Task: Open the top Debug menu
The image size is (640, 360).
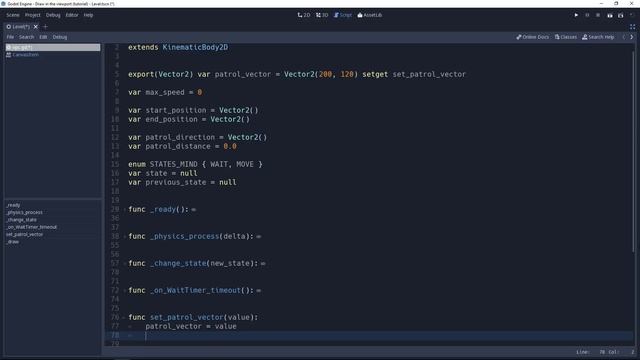Action: click(x=53, y=15)
